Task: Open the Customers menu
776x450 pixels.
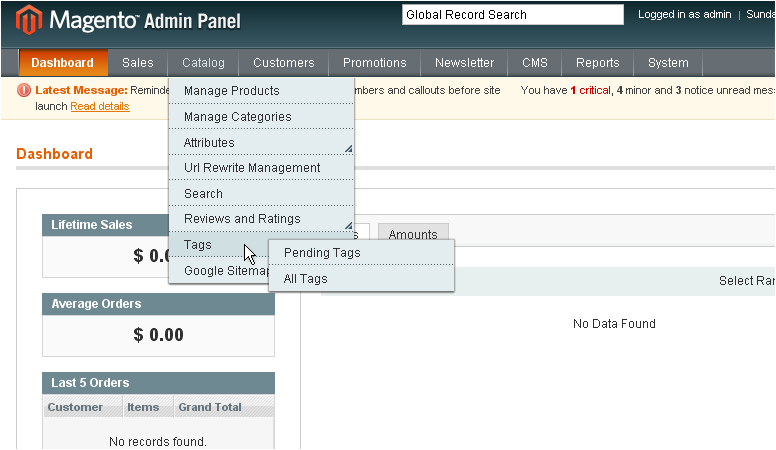Action: click(x=284, y=63)
